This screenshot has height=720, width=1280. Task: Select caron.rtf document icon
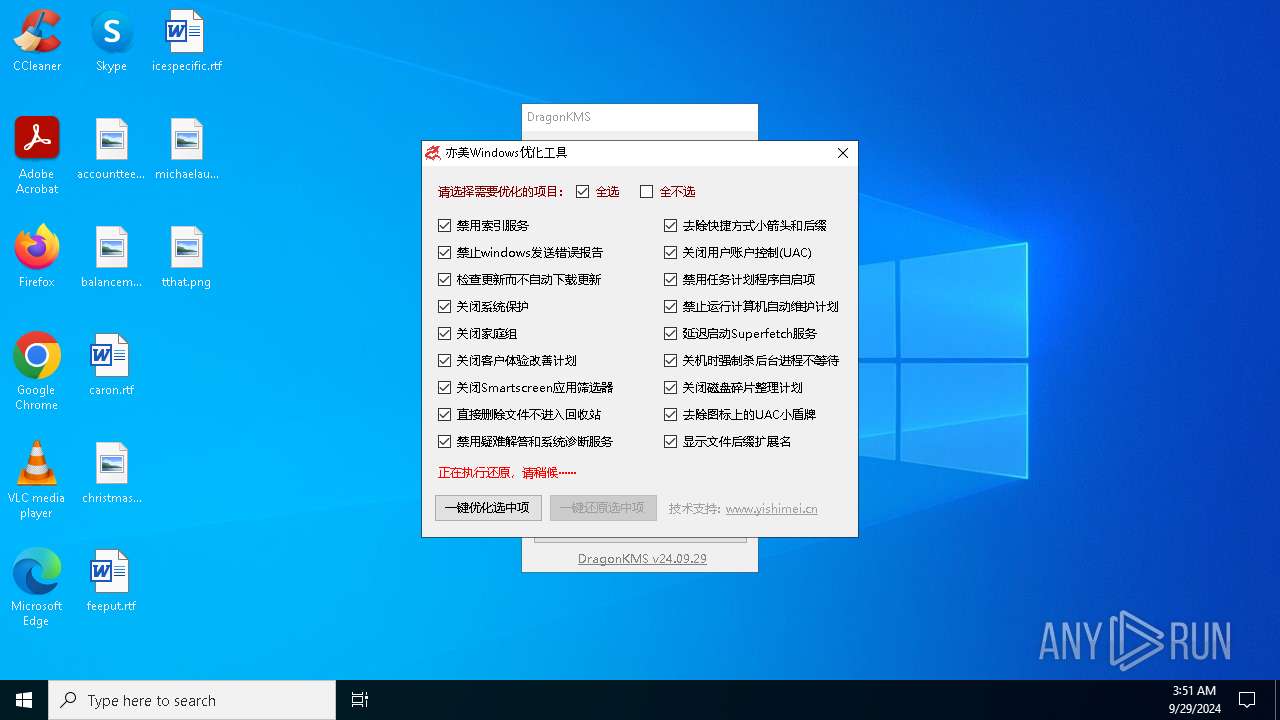click(x=111, y=364)
